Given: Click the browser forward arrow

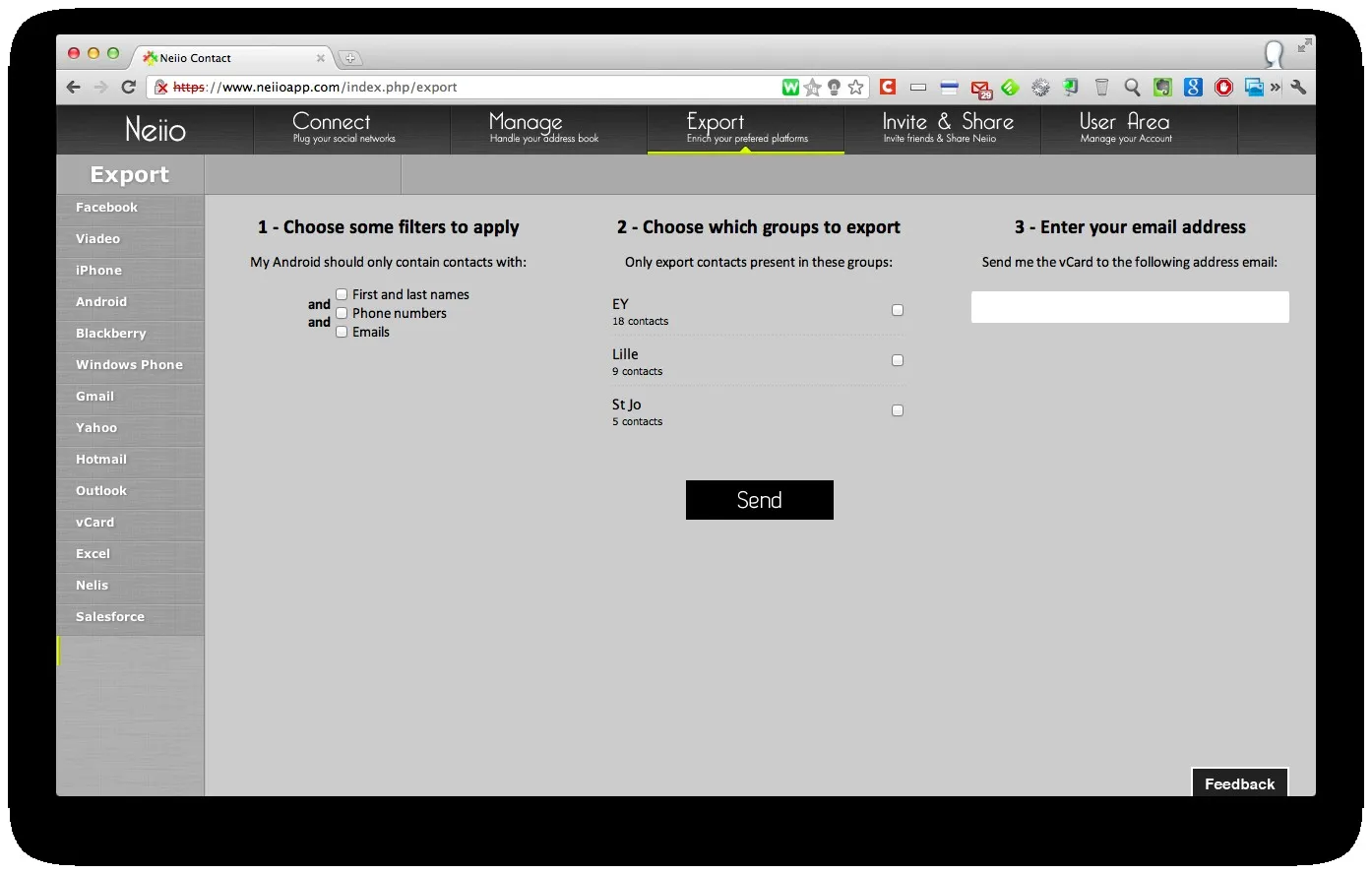Looking at the screenshot, I should click(x=100, y=87).
